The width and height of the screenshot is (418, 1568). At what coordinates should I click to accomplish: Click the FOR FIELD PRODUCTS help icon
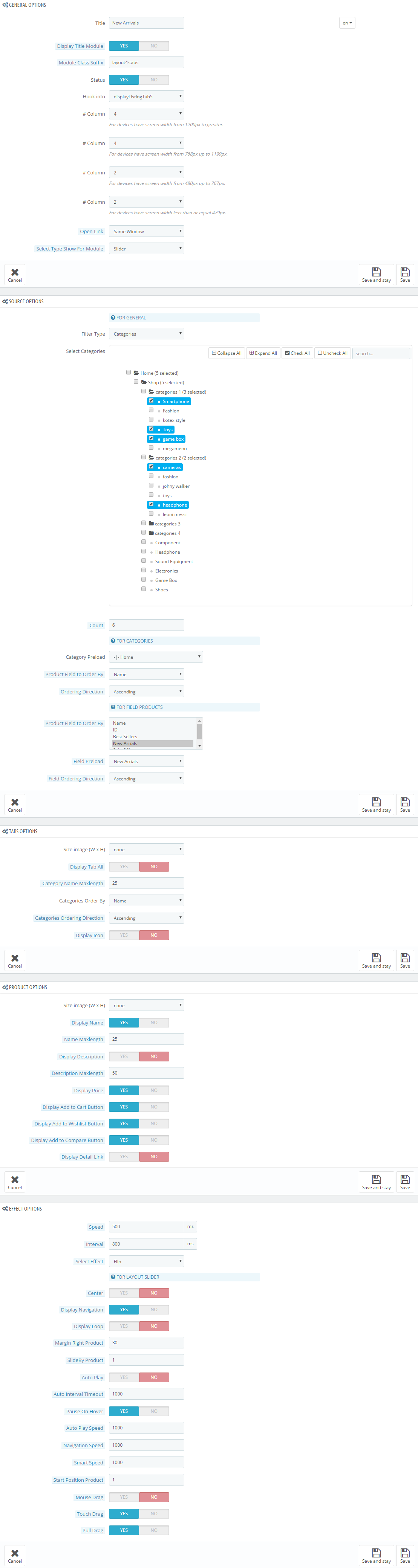[113, 707]
